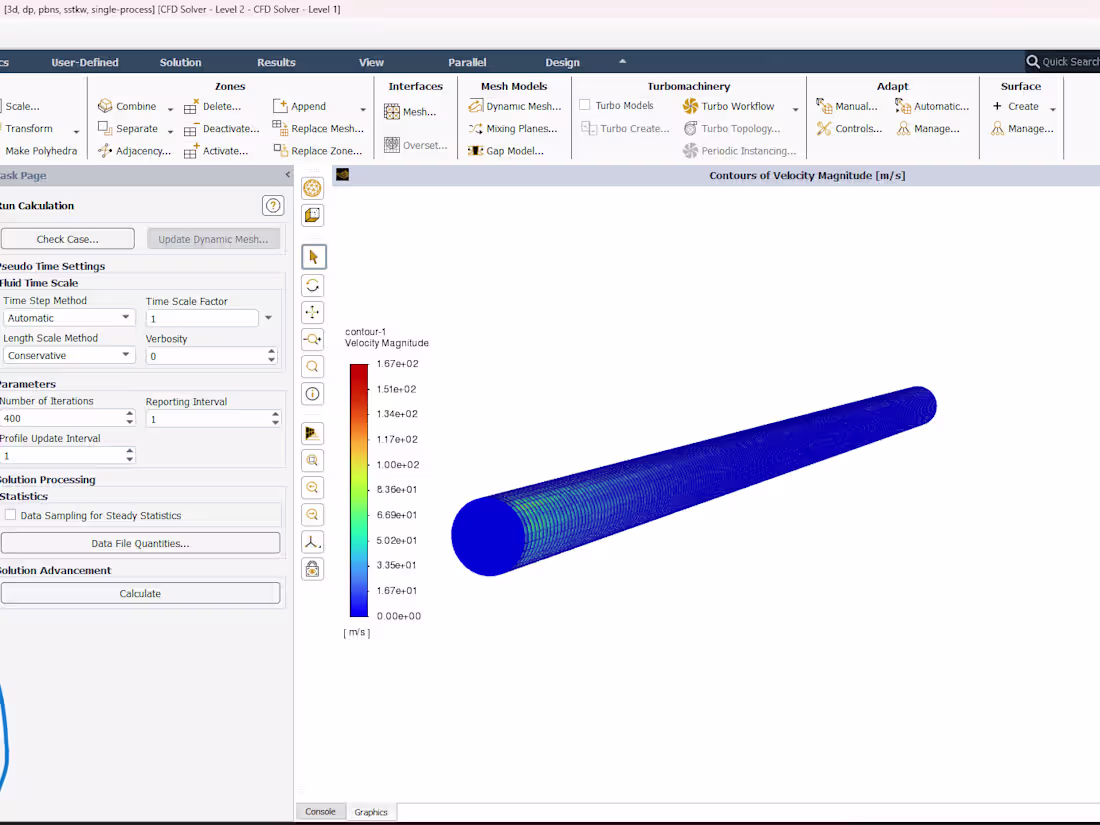The width and height of the screenshot is (1100, 825).
Task: Select the pointer/probe tool in the graphics toolbar
Action: point(312,257)
